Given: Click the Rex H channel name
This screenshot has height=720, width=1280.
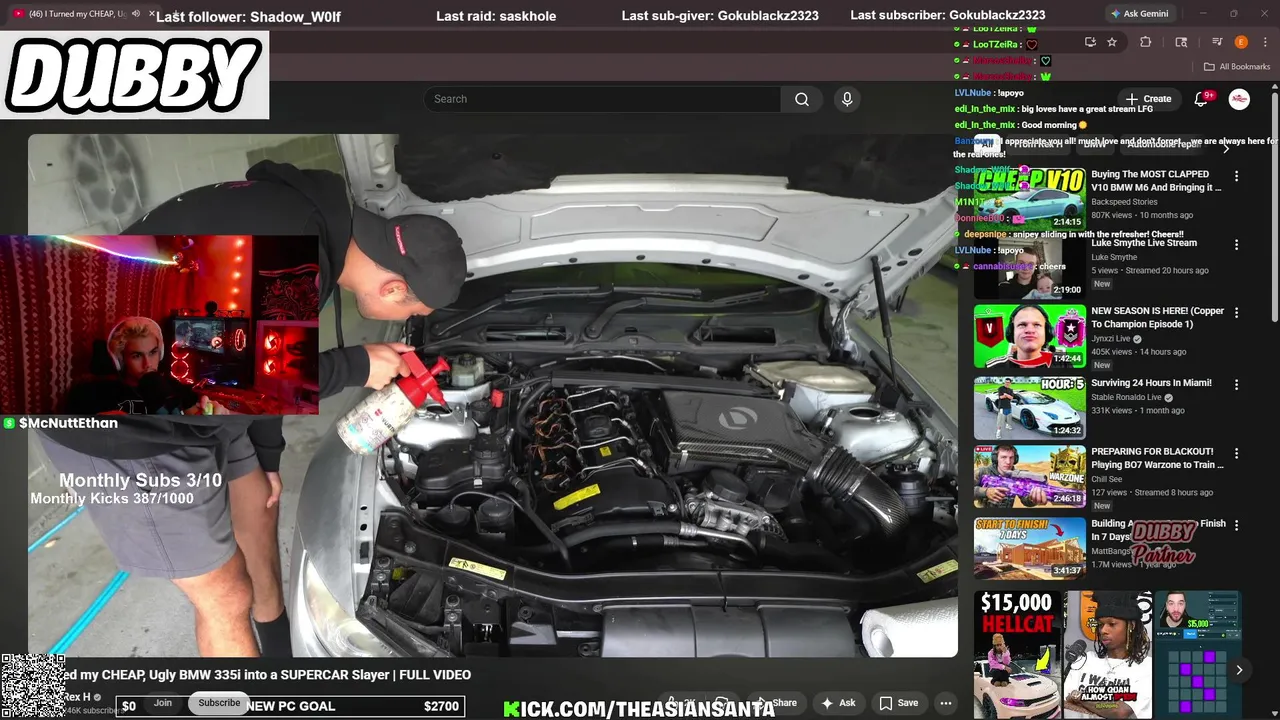Looking at the screenshot, I should [78, 697].
